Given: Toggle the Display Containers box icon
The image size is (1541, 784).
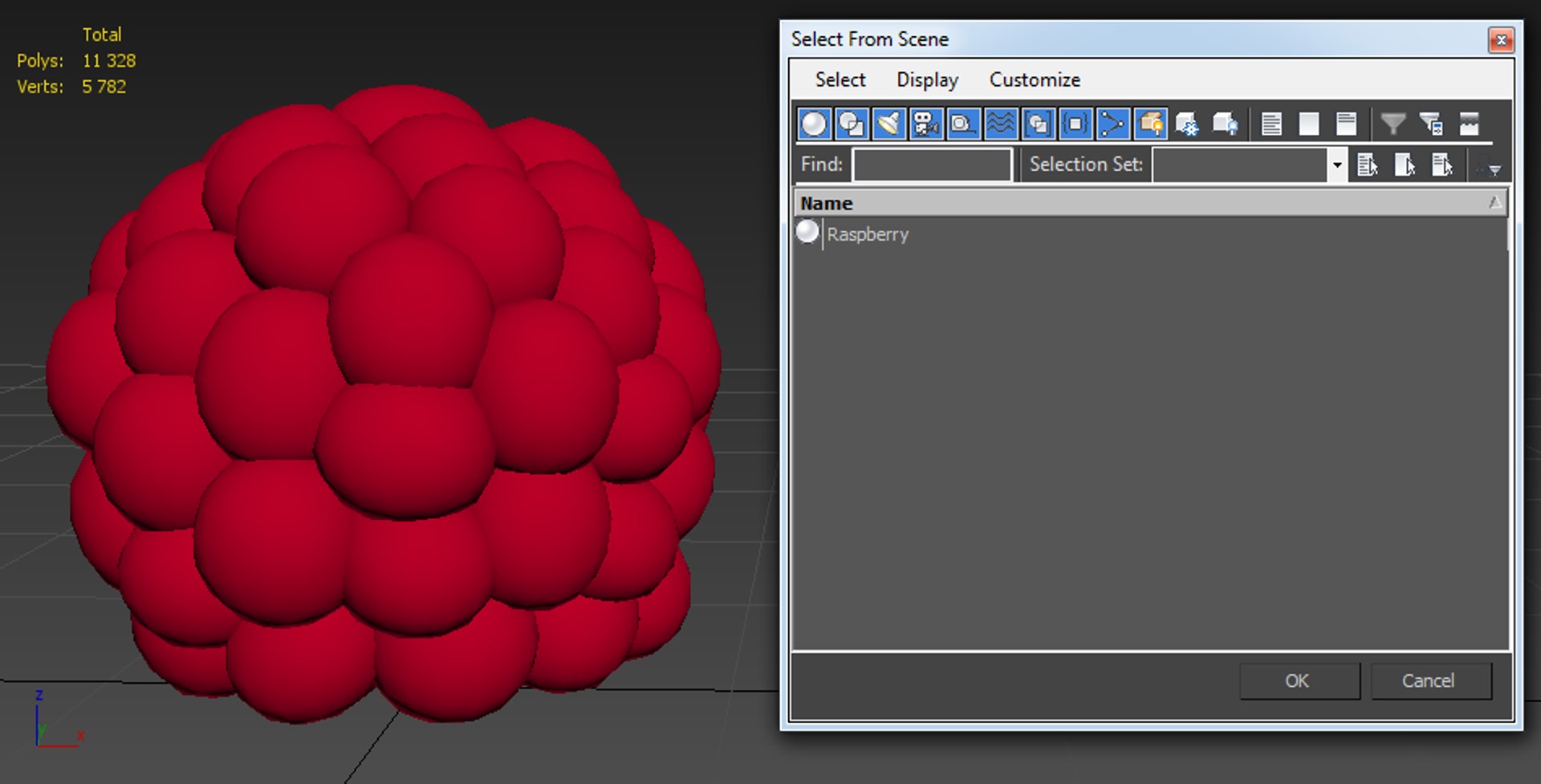Looking at the screenshot, I should pos(1150,124).
